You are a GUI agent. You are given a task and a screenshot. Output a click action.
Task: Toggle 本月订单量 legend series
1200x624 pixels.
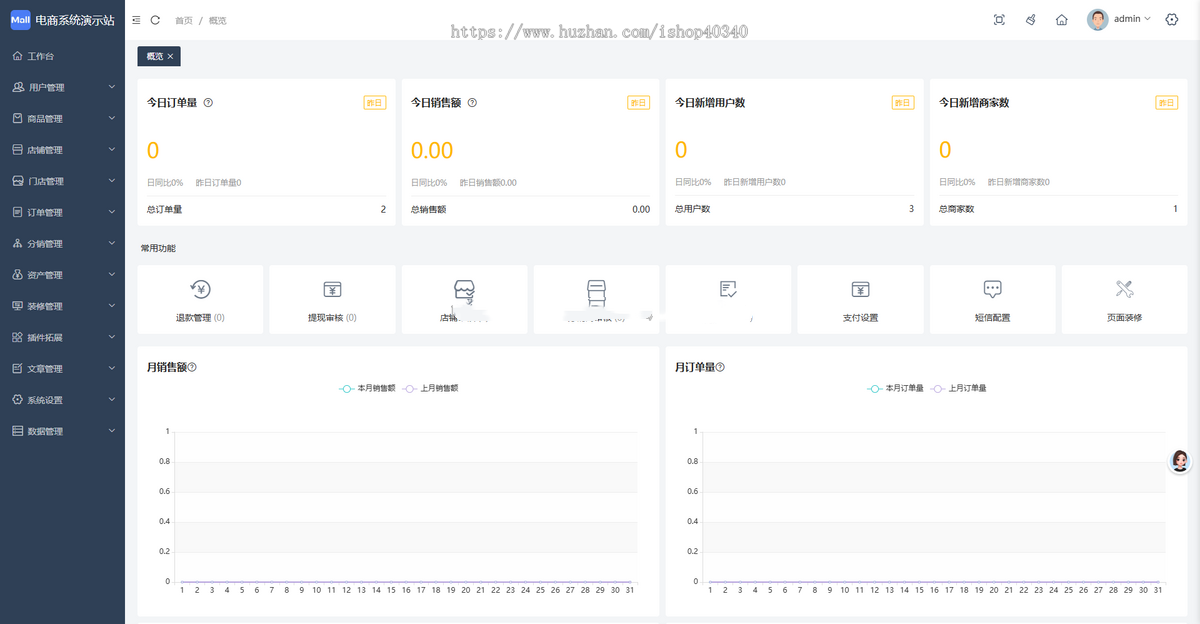pos(894,388)
